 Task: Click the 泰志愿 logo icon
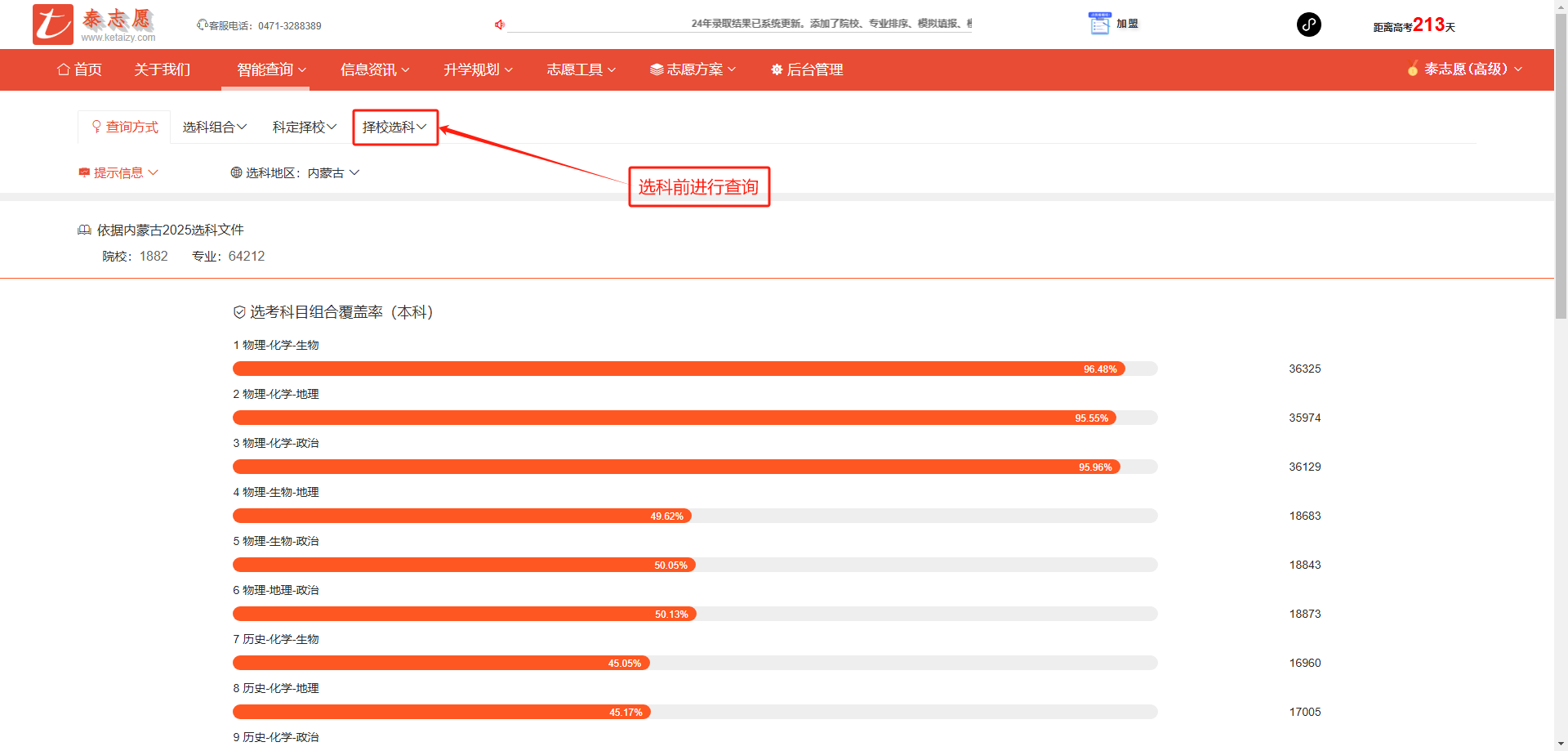tap(53, 25)
